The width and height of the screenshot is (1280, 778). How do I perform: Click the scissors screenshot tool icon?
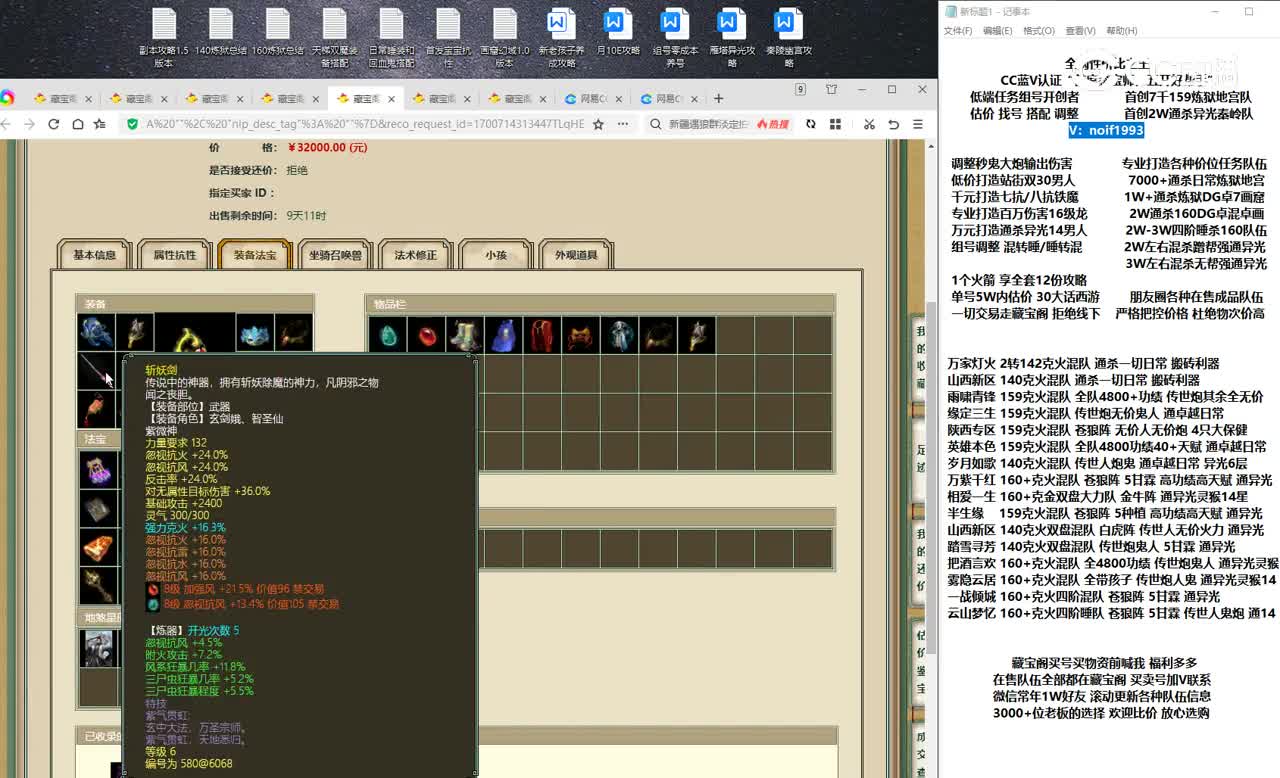[869, 124]
